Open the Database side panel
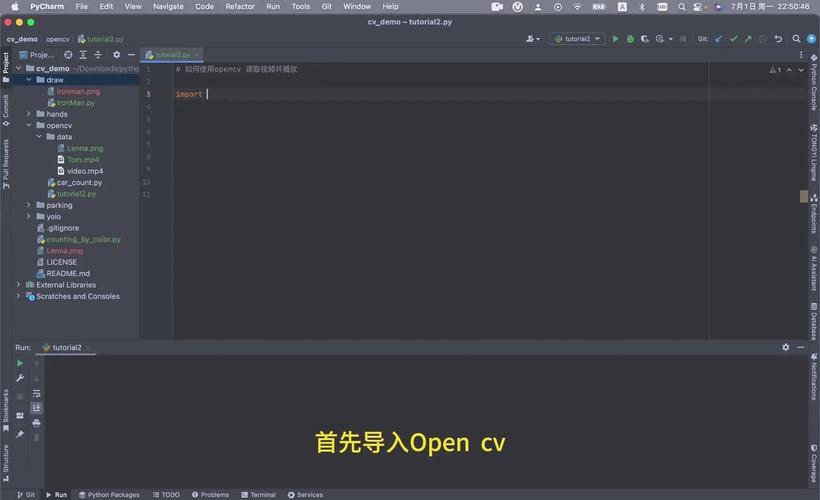The width and height of the screenshot is (820, 500). coord(814,322)
